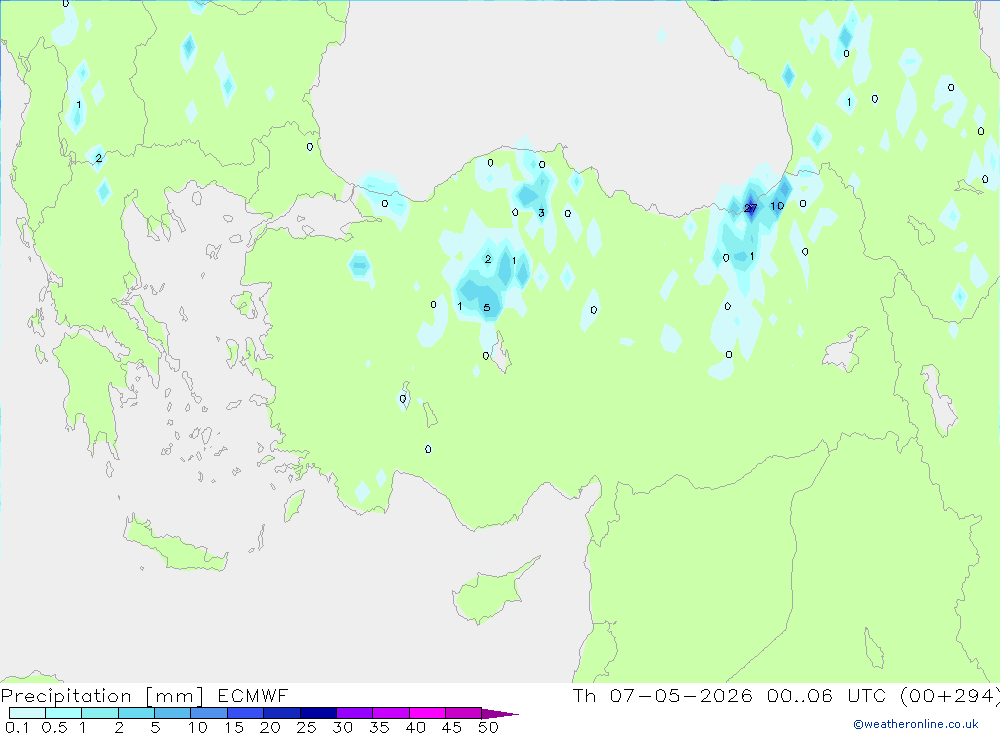
Task: Click the '25' legend scale label
Action: (306, 727)
